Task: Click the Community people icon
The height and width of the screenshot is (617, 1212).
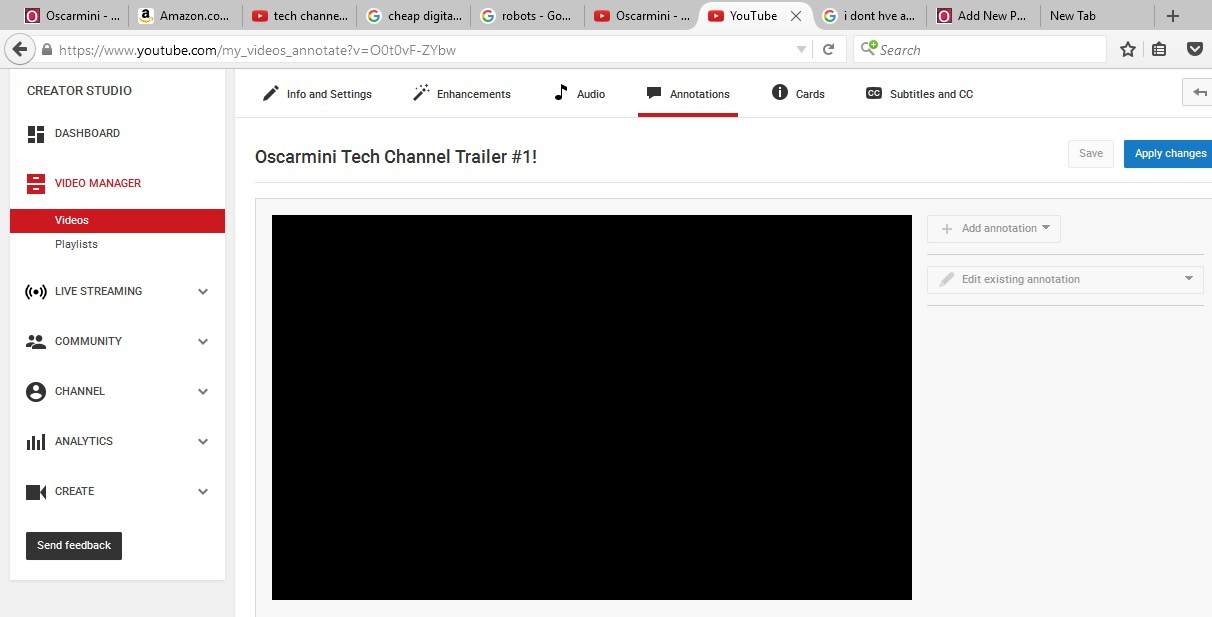Action: (36, 342)
